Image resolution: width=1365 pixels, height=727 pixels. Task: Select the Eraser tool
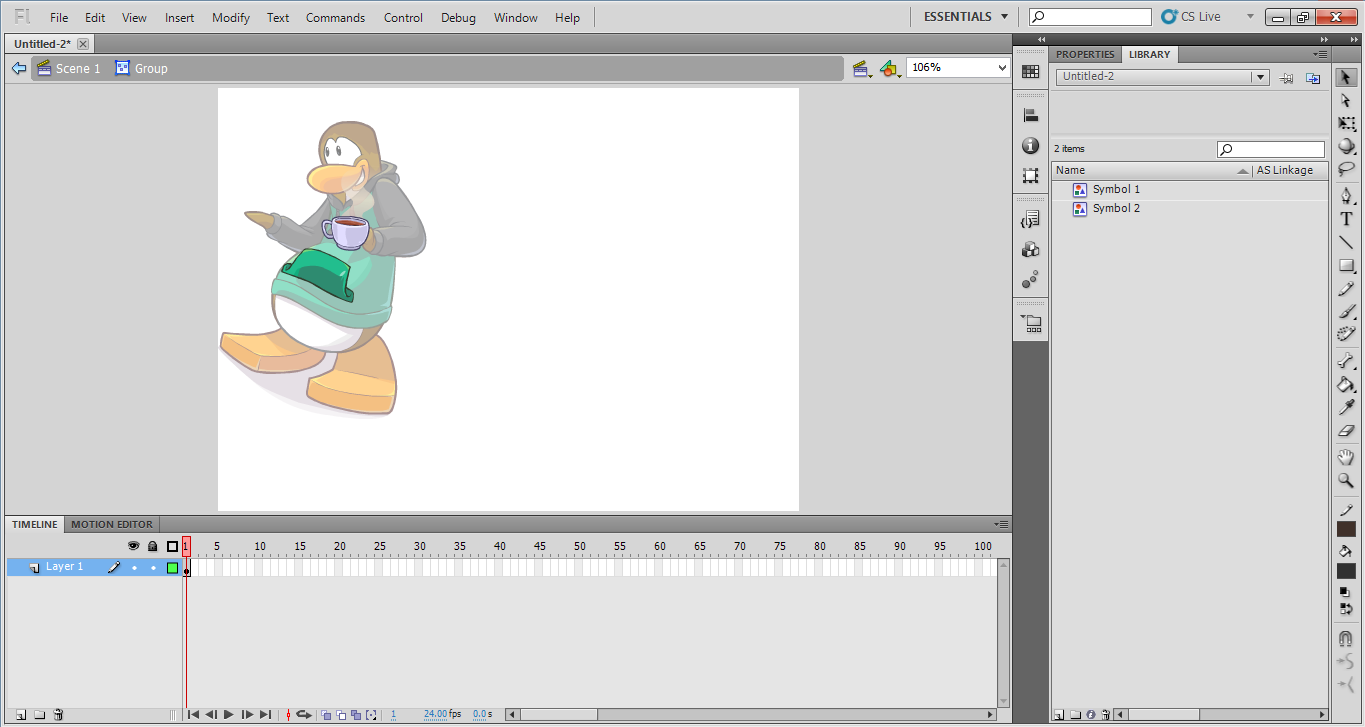[x=1346, y=431]
